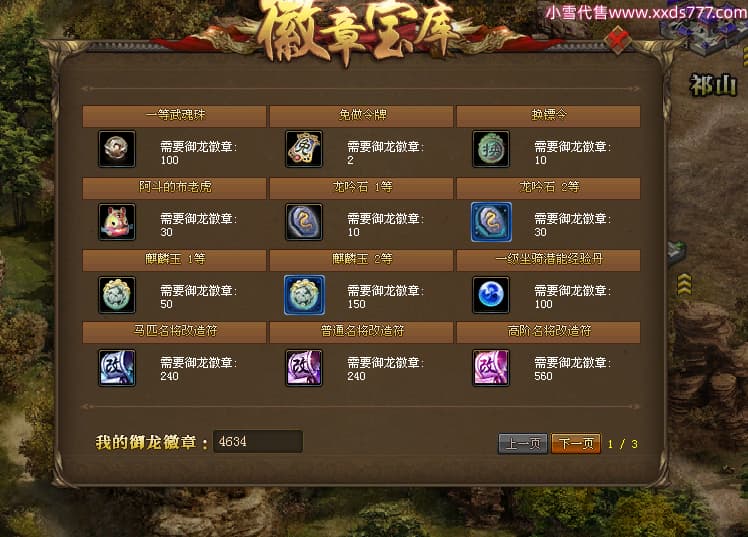Click the 祁山 location label

click(713, 85)
